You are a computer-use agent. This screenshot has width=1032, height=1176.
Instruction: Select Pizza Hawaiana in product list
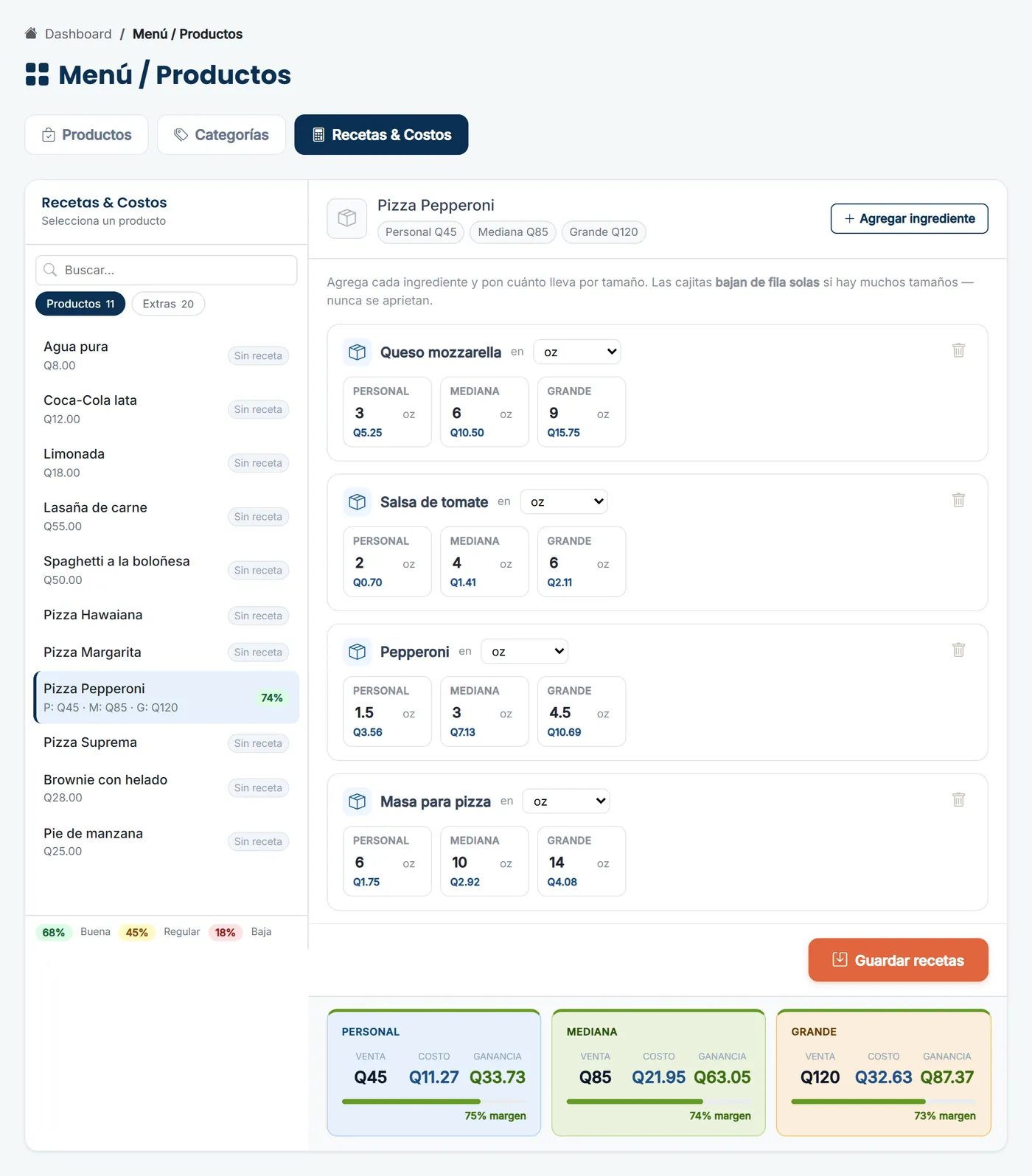(167, 616)
